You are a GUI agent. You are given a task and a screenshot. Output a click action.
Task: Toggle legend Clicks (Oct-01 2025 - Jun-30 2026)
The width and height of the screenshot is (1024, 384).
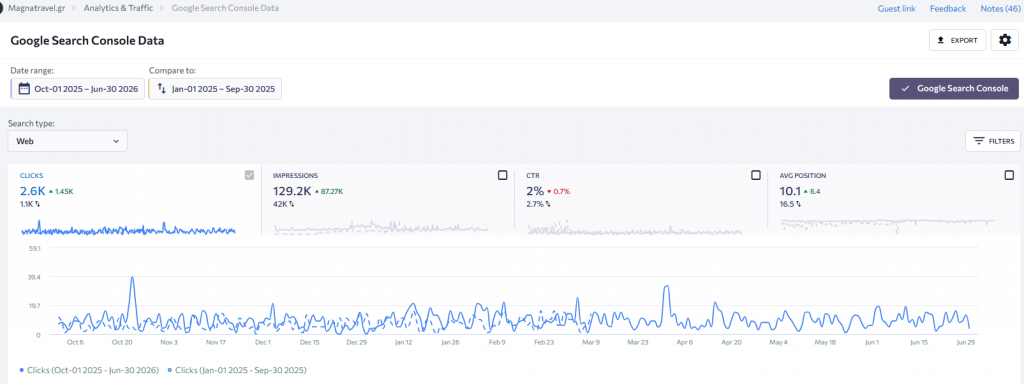(x=89, y=370)
